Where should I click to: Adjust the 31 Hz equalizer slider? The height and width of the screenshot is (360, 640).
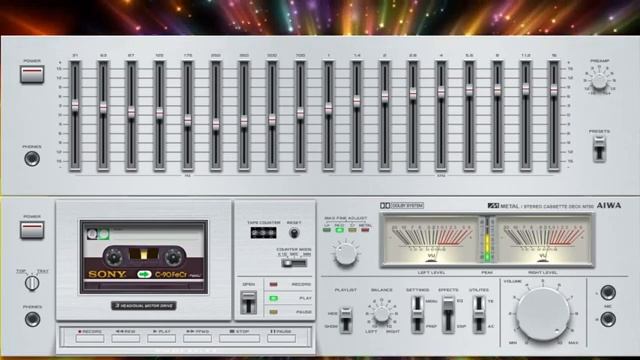[x=75, y=105]
